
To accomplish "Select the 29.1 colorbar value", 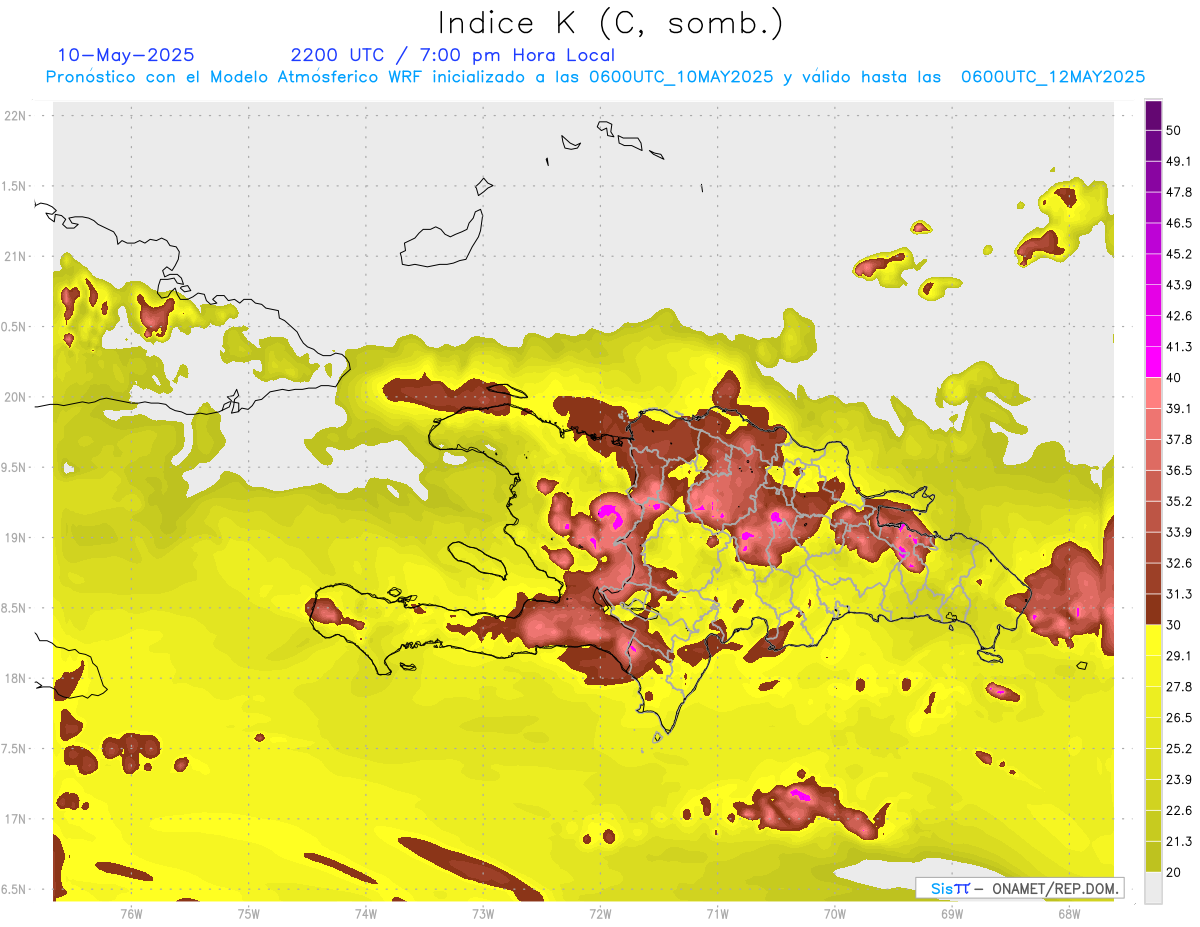I will (1179, 656).
